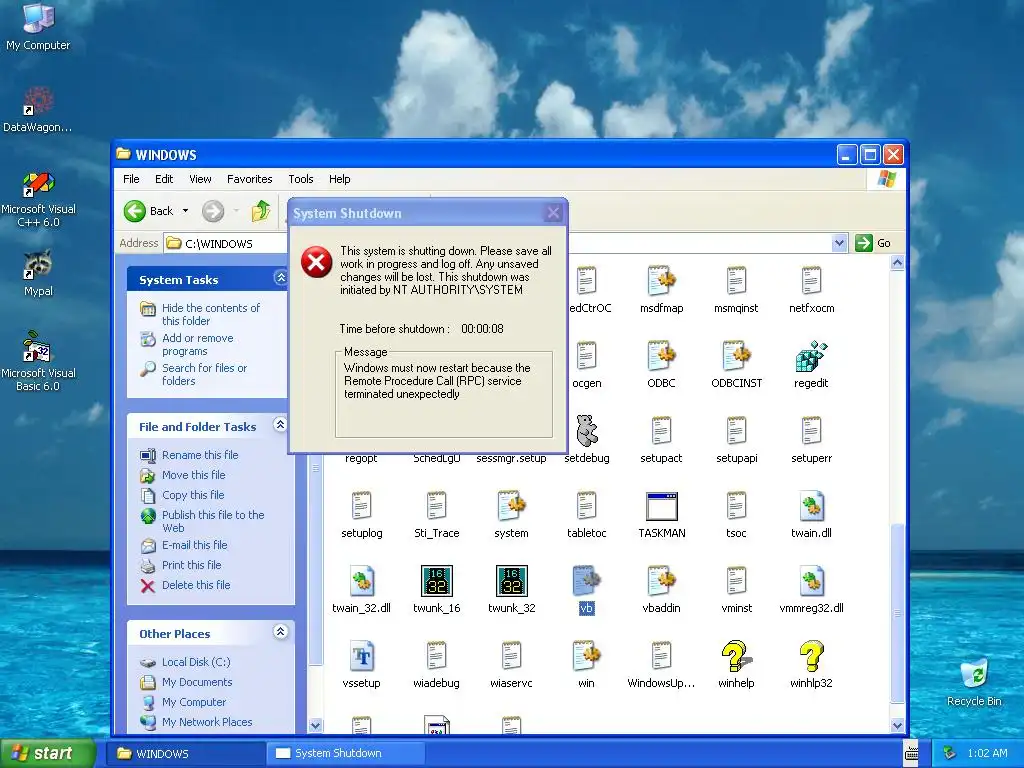Open the Edit menu
Screen dimensions: 1024x768
[164, 179]
